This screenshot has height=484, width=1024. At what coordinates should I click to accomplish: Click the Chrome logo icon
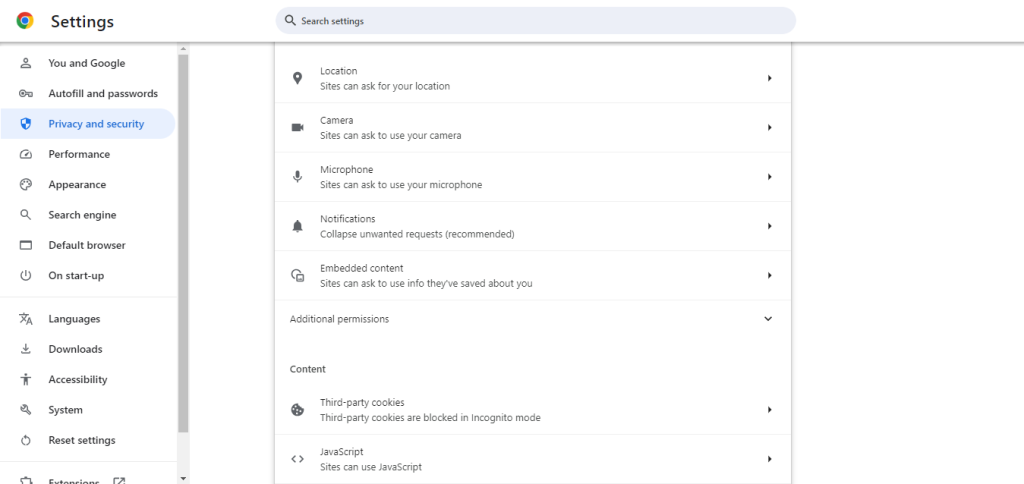25,21
